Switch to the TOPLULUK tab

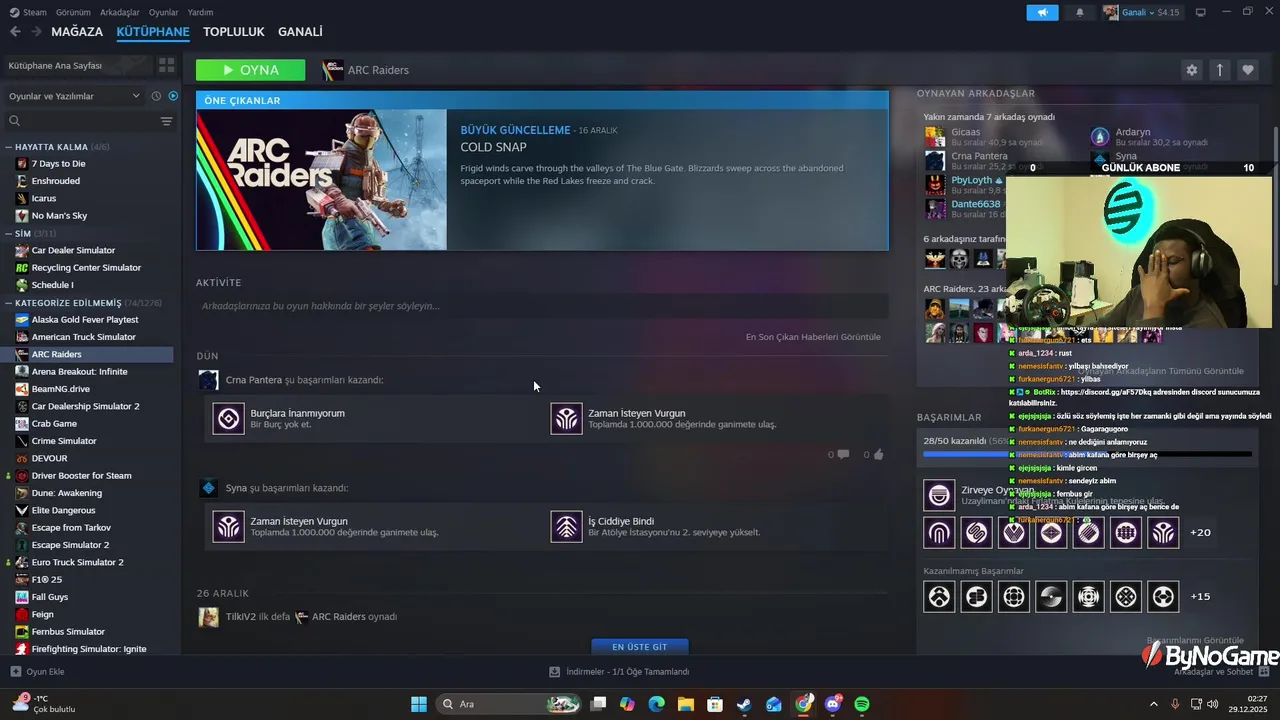(233, 32)
